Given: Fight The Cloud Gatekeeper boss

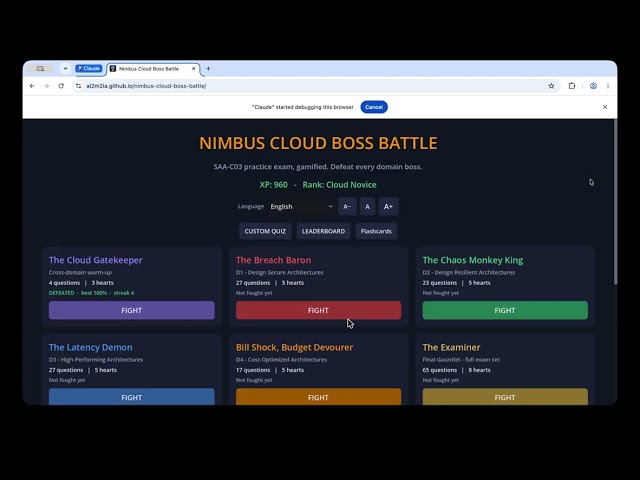Looking at the screenshot, I should point(131,310).
